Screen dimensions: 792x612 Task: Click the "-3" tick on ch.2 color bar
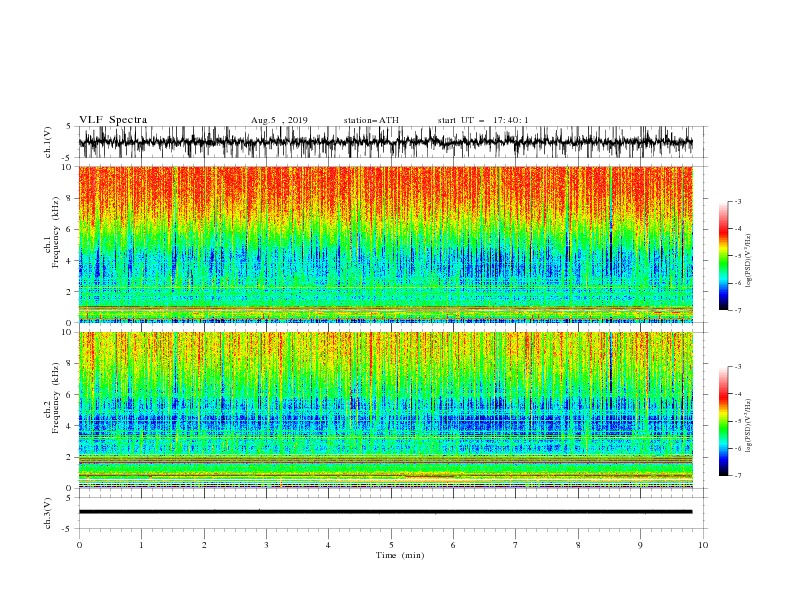coord(738,367)
